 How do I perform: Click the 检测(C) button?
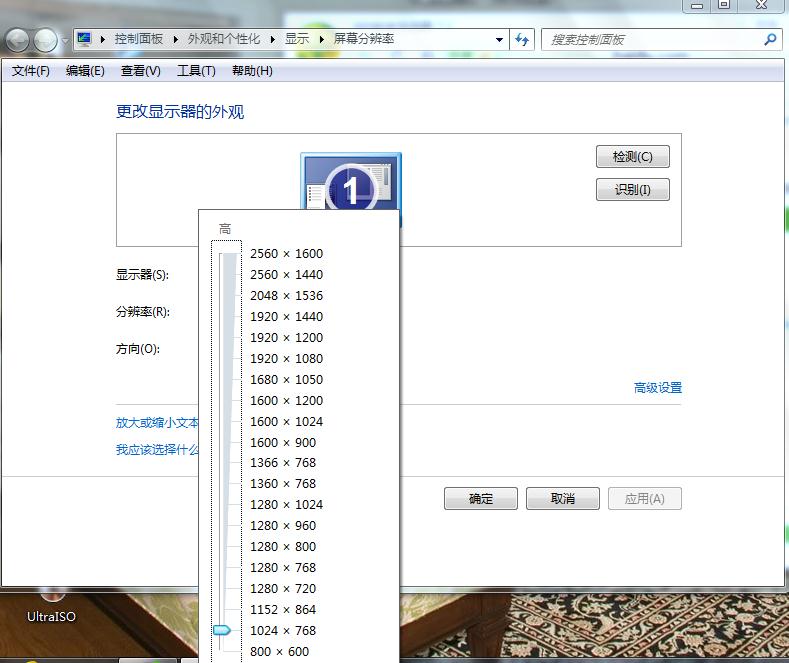click(x=633, y=156)
